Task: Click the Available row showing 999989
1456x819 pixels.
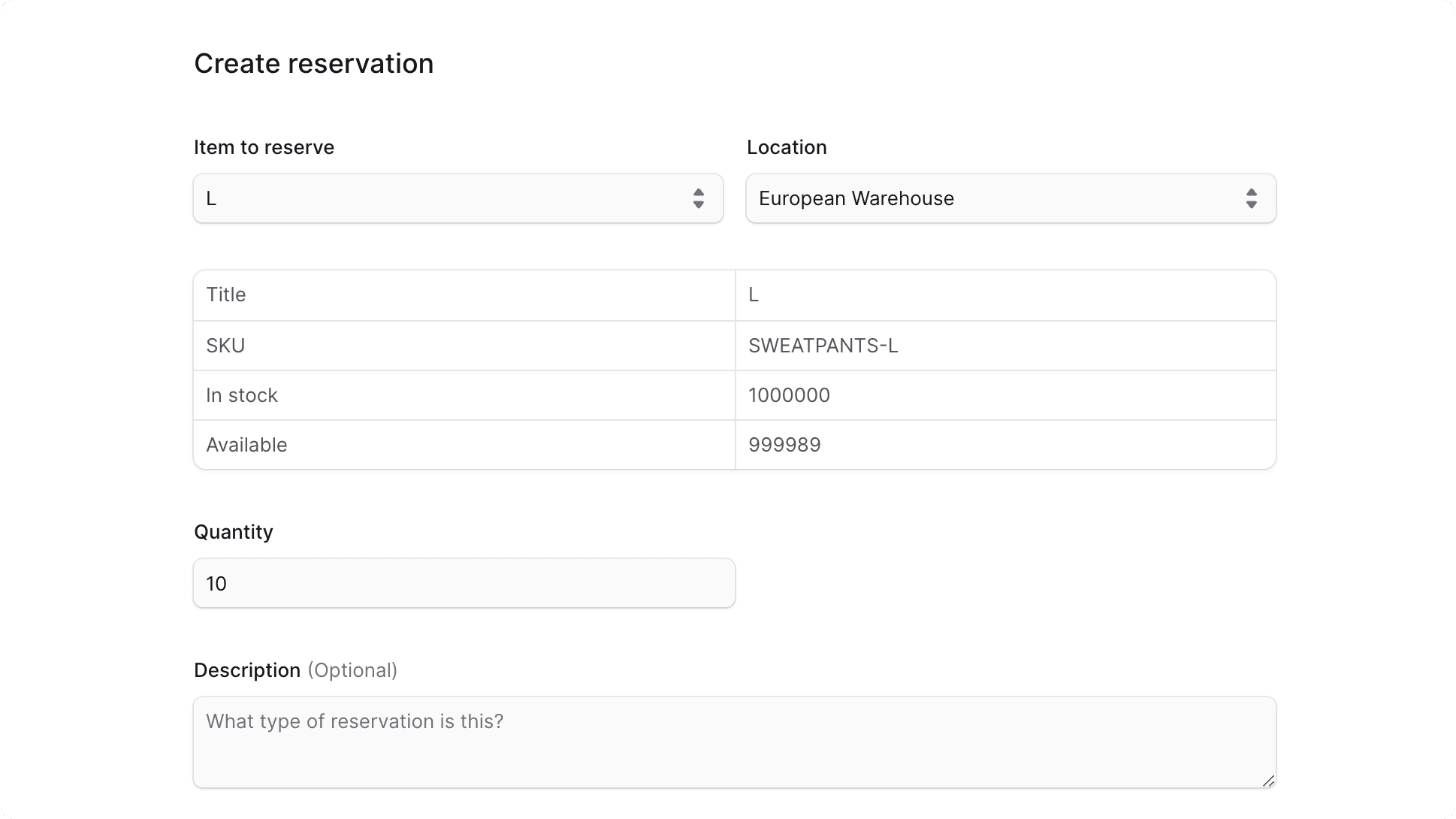Action: (784, 445)
